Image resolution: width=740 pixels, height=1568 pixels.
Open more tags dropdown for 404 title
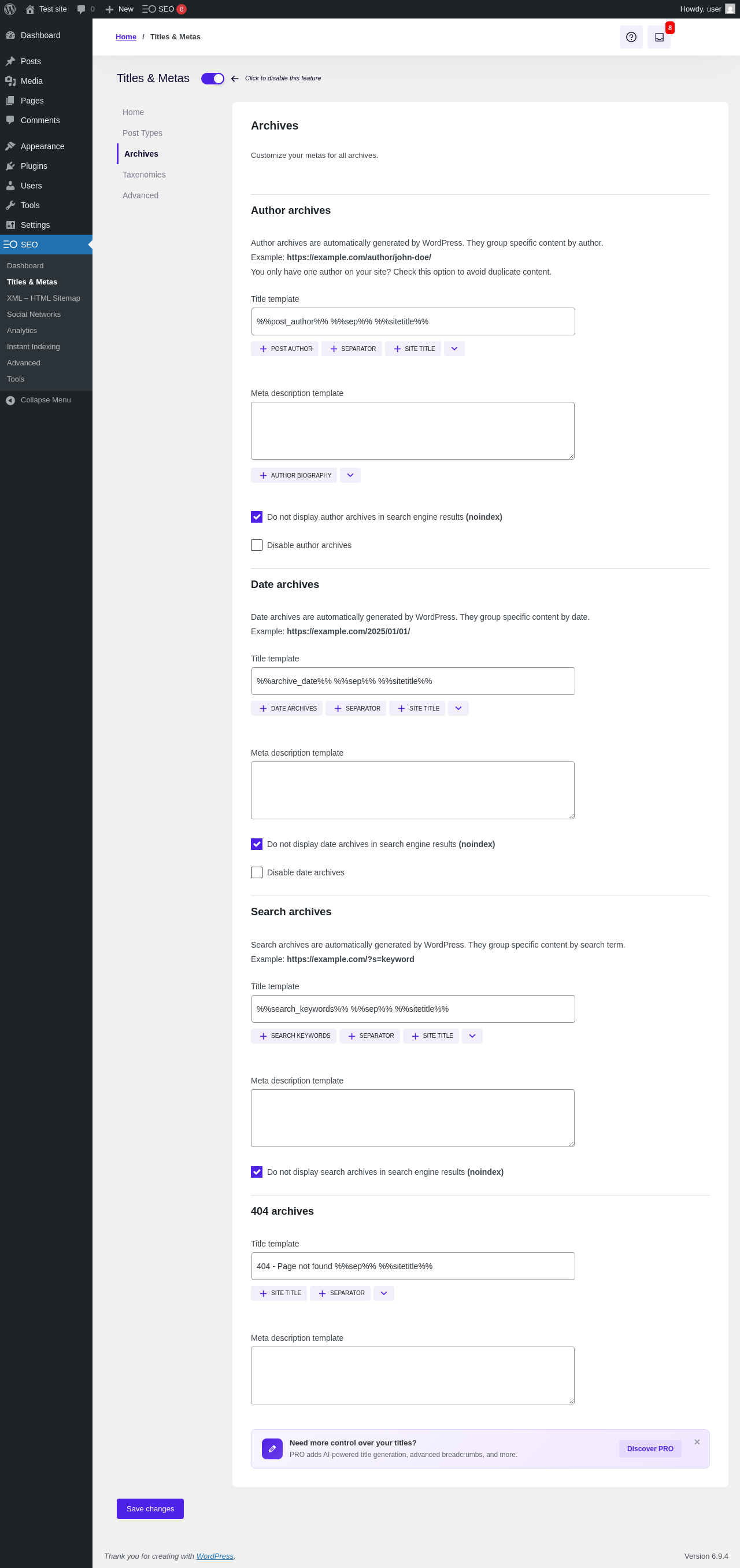click(383, 1293)
